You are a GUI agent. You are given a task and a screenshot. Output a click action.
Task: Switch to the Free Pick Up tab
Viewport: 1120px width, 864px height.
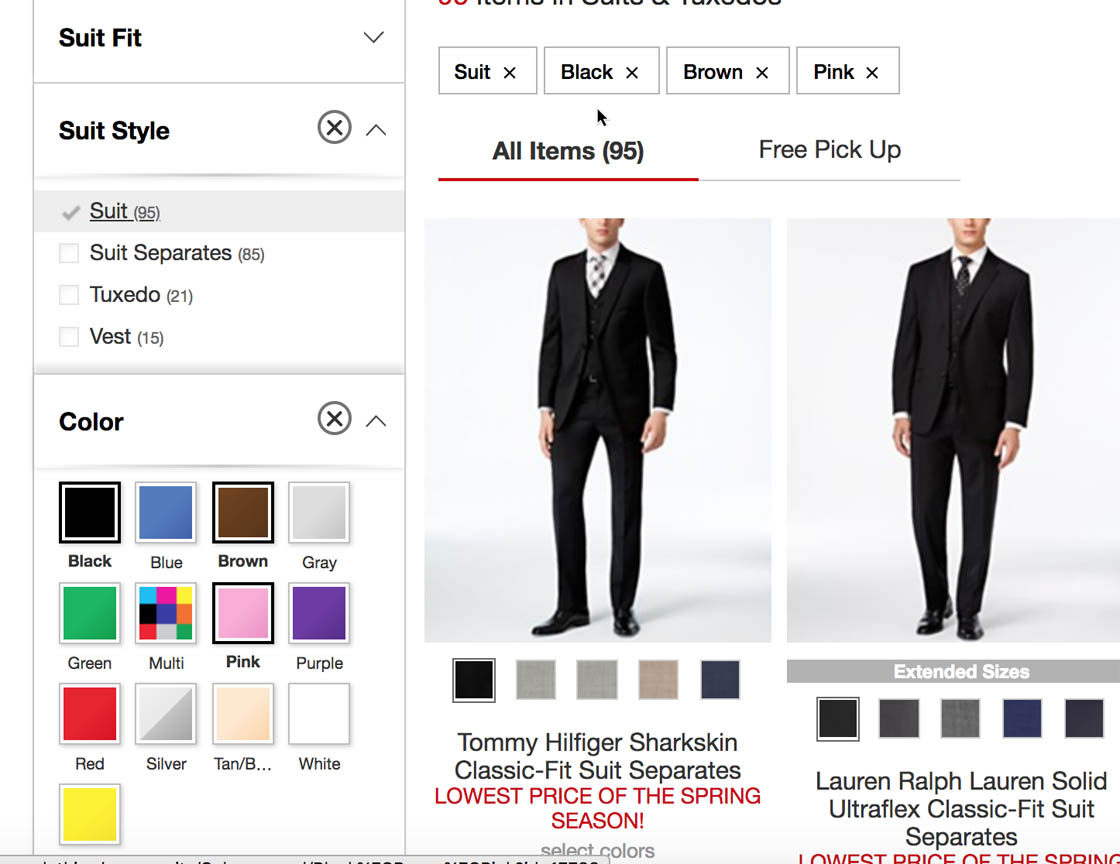tap(829, 149)
